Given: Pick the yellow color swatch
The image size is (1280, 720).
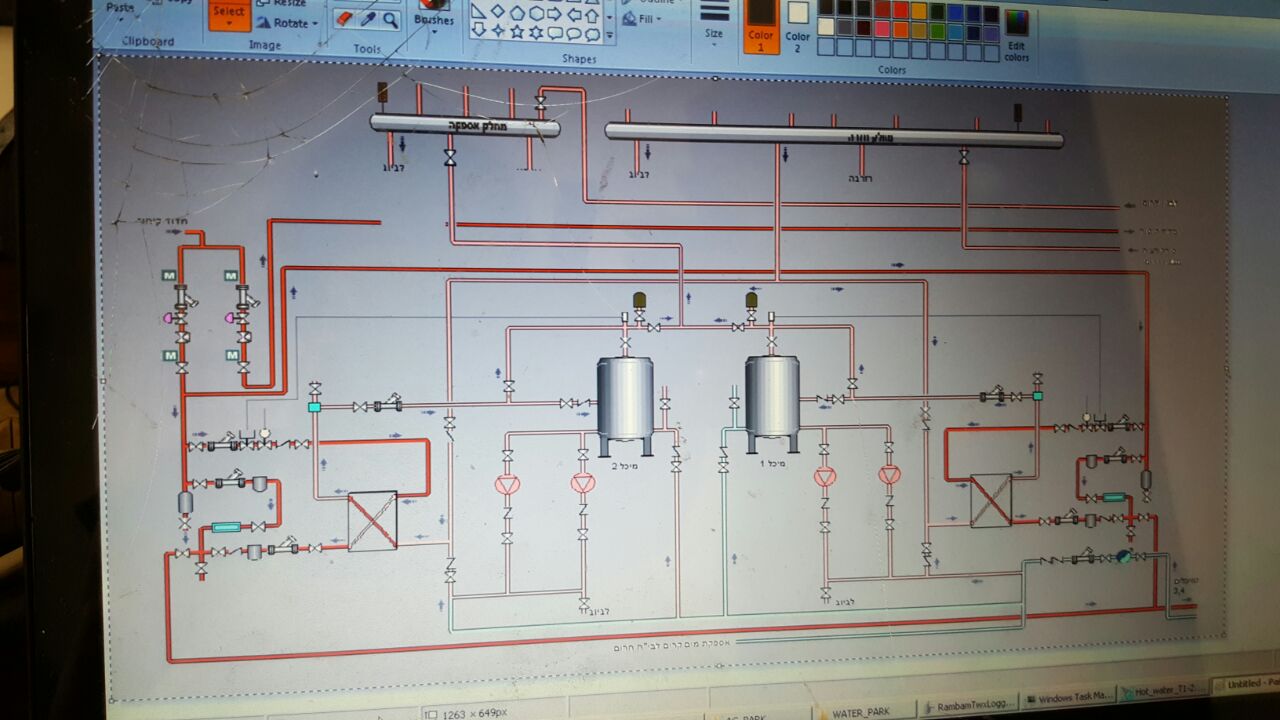Looking at the screenshot, I should point(919,10).
